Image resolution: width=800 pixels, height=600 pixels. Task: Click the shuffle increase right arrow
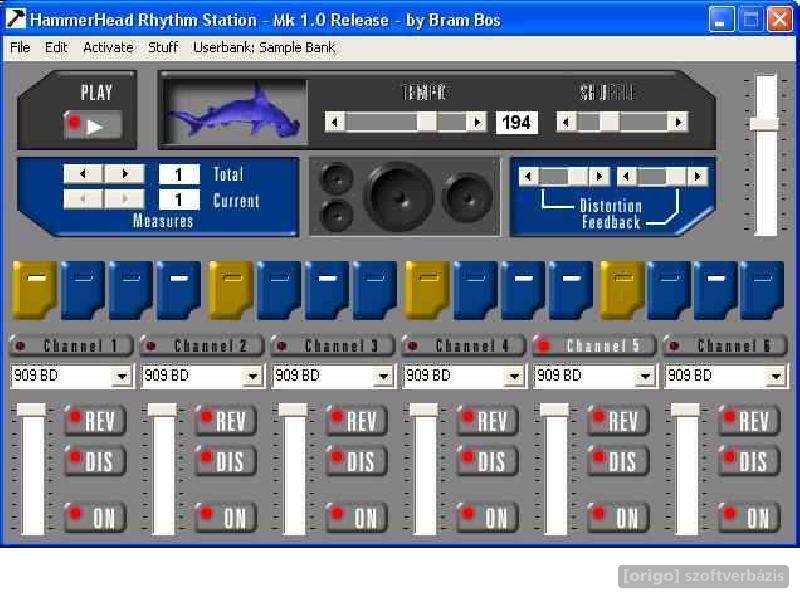[678, 122]
